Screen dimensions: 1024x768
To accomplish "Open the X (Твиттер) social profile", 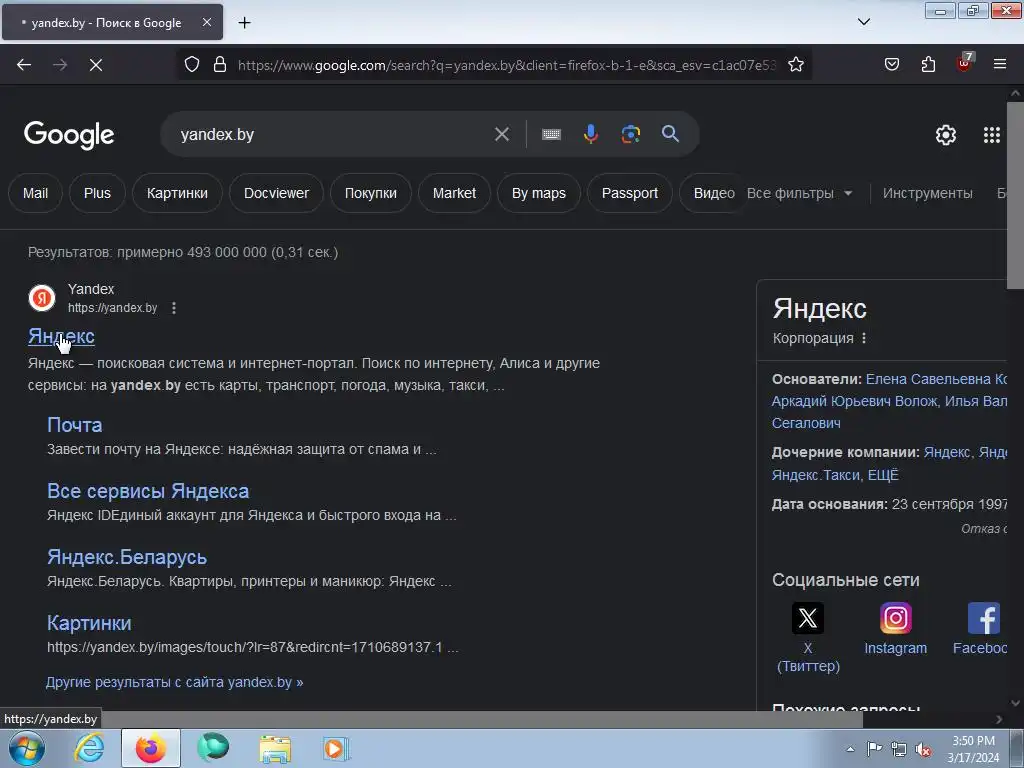I will click(x=808, y=637).
